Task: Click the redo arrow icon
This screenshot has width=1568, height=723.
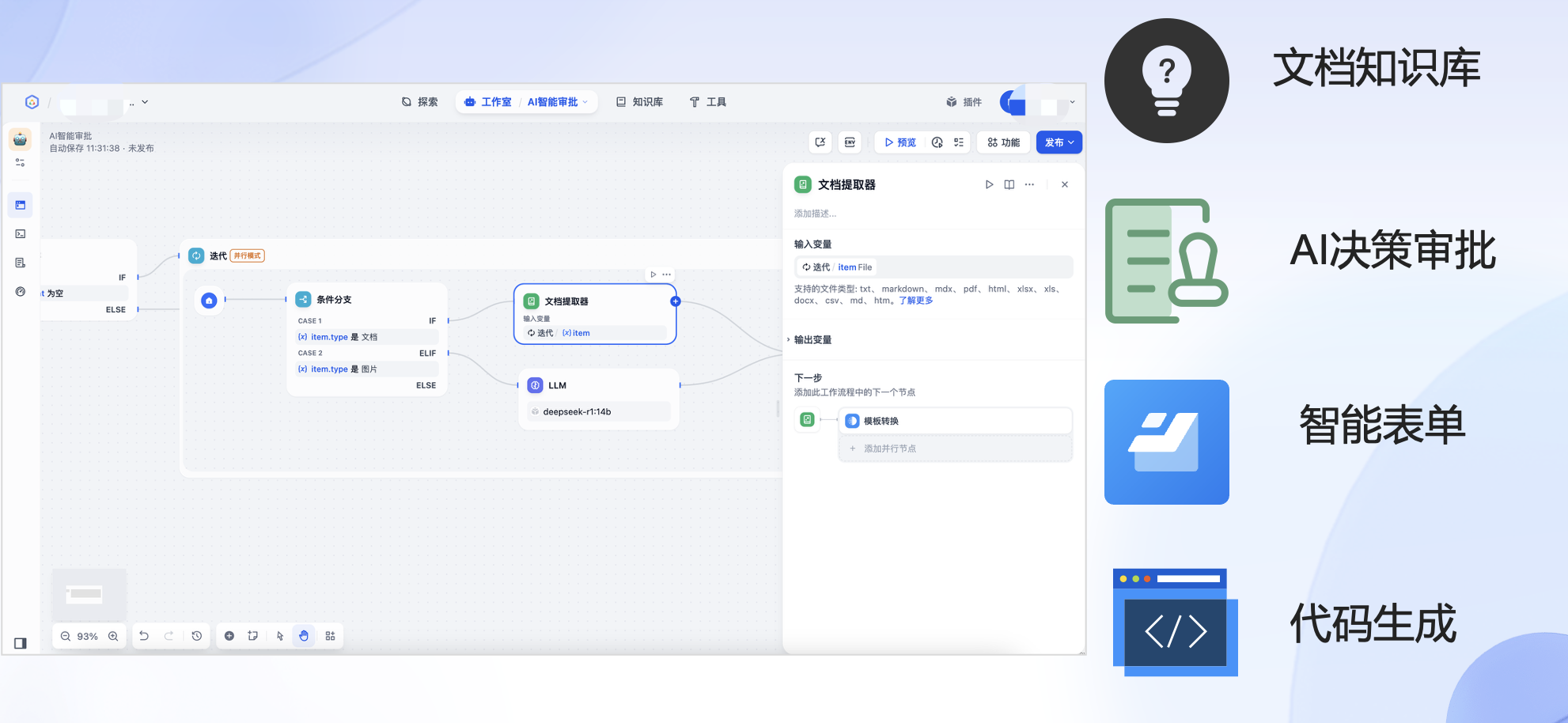Action: click(x=169, y=636)
